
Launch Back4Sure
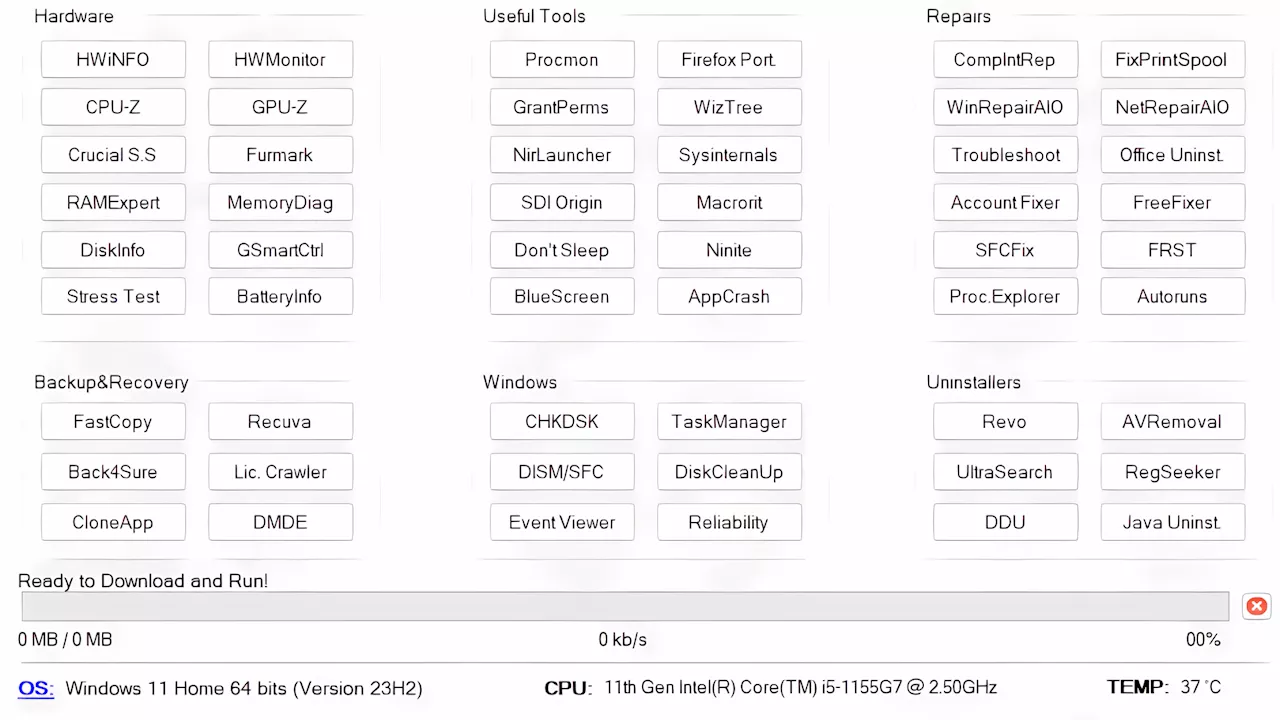click(113, 472)
